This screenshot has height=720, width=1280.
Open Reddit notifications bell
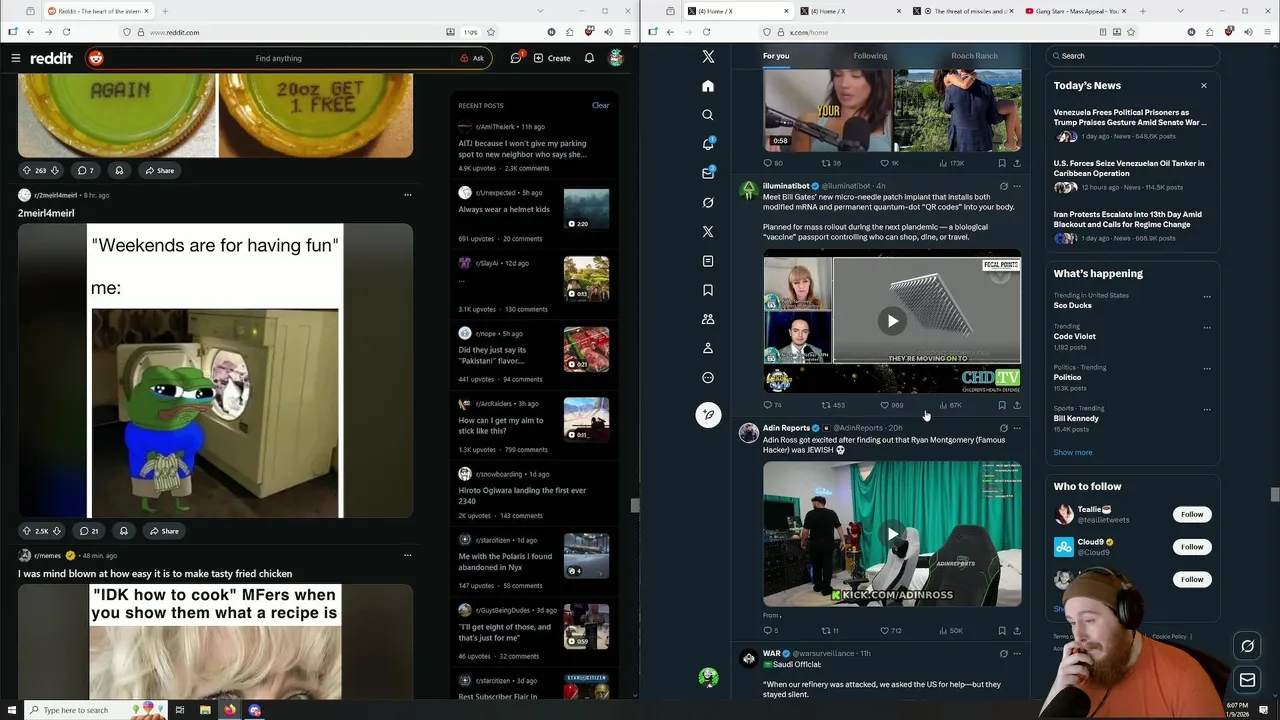[589, 58]
